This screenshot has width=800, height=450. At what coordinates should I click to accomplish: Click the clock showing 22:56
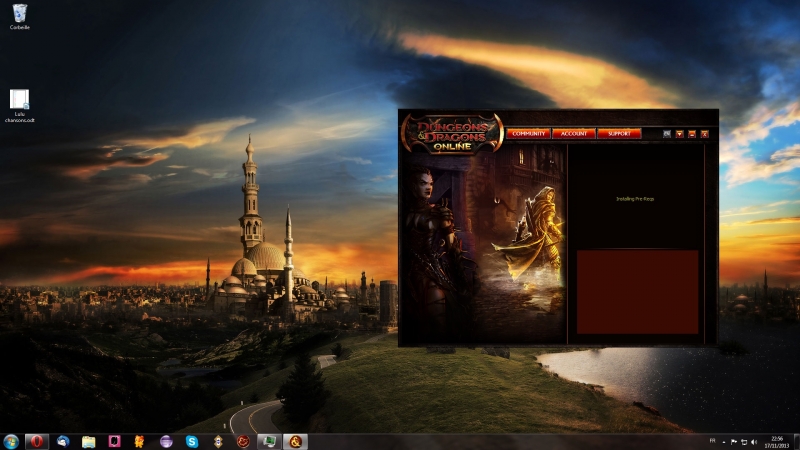777,442
